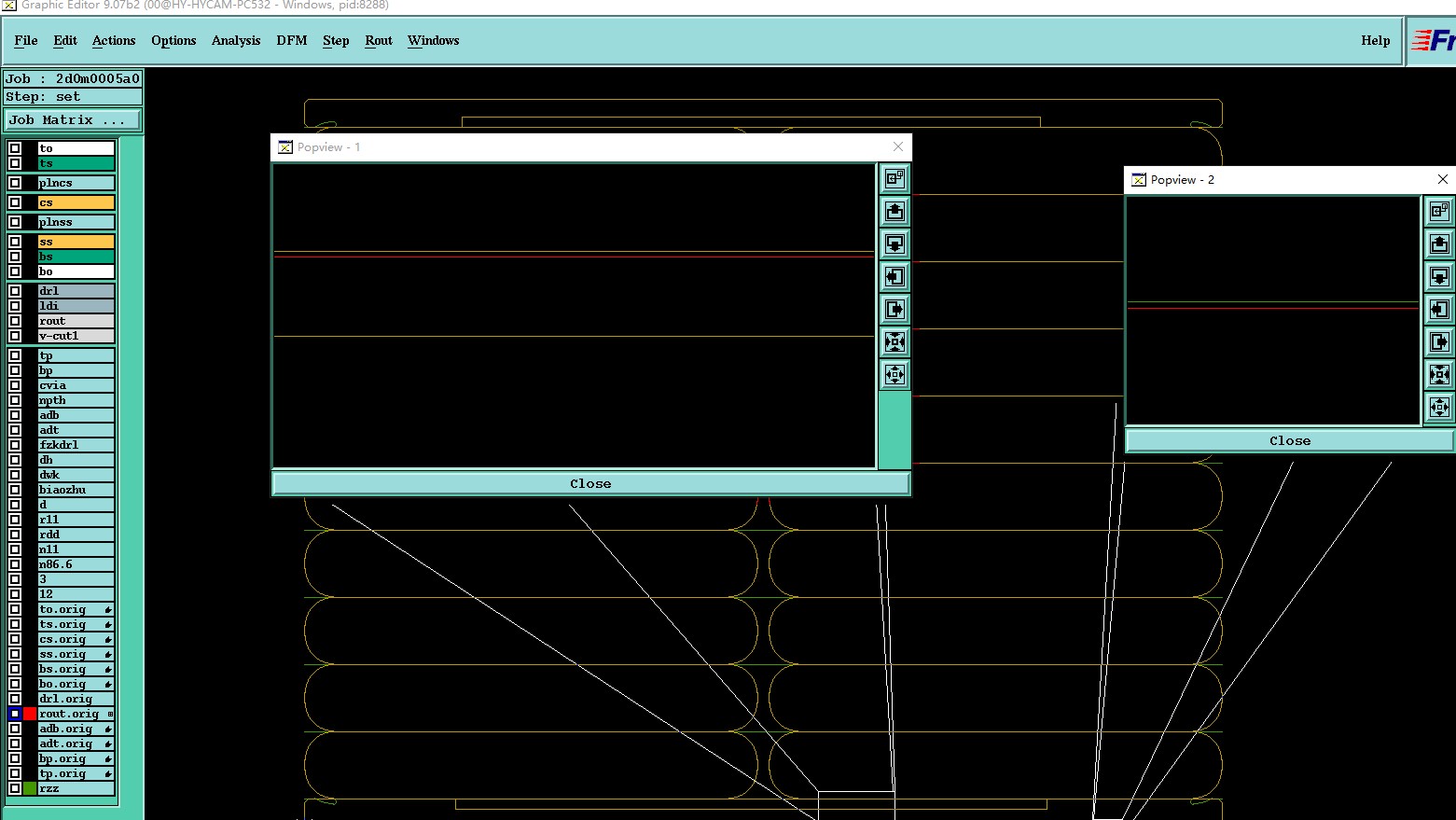Toggle checkbox for the rout layer
The height and width of the screenshot is (820, 1456).
[x=15, y=321]
